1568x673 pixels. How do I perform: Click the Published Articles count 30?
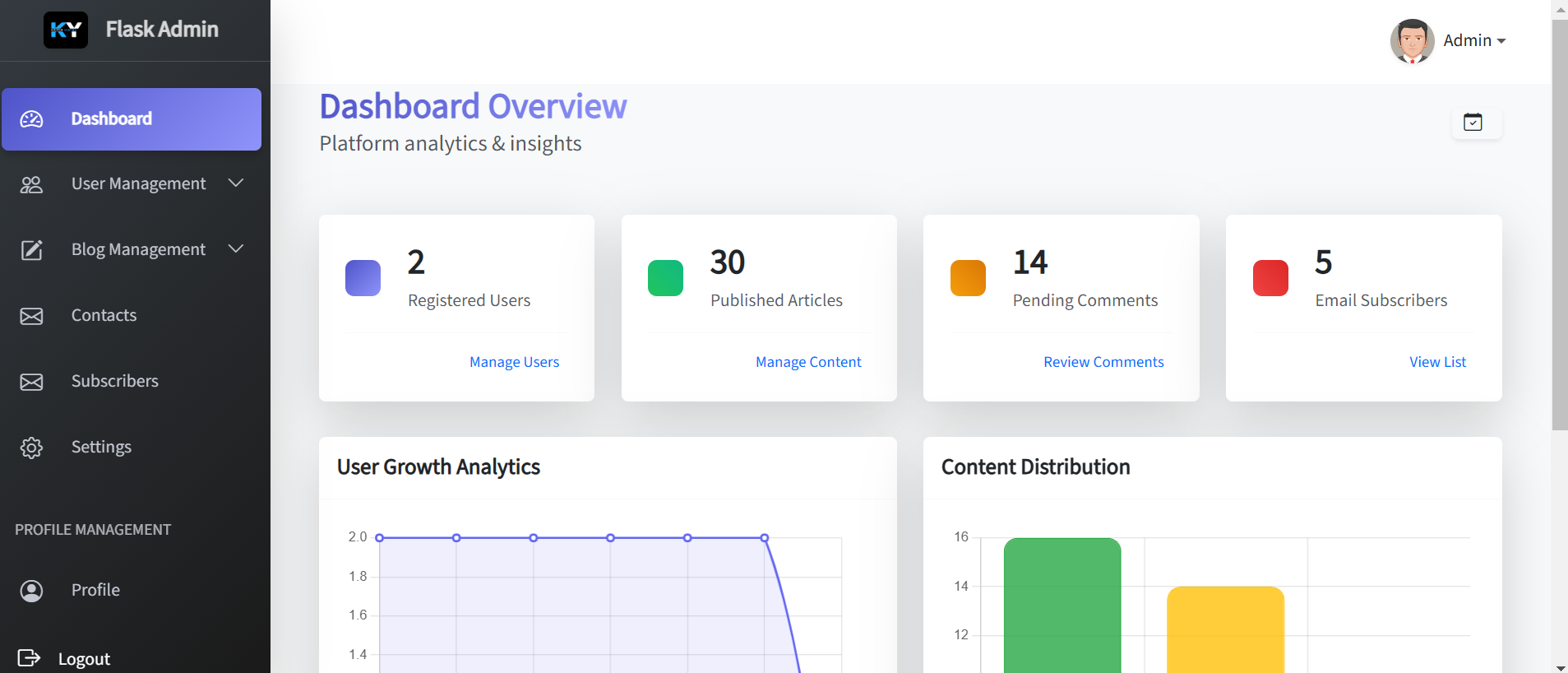point(727,262)
